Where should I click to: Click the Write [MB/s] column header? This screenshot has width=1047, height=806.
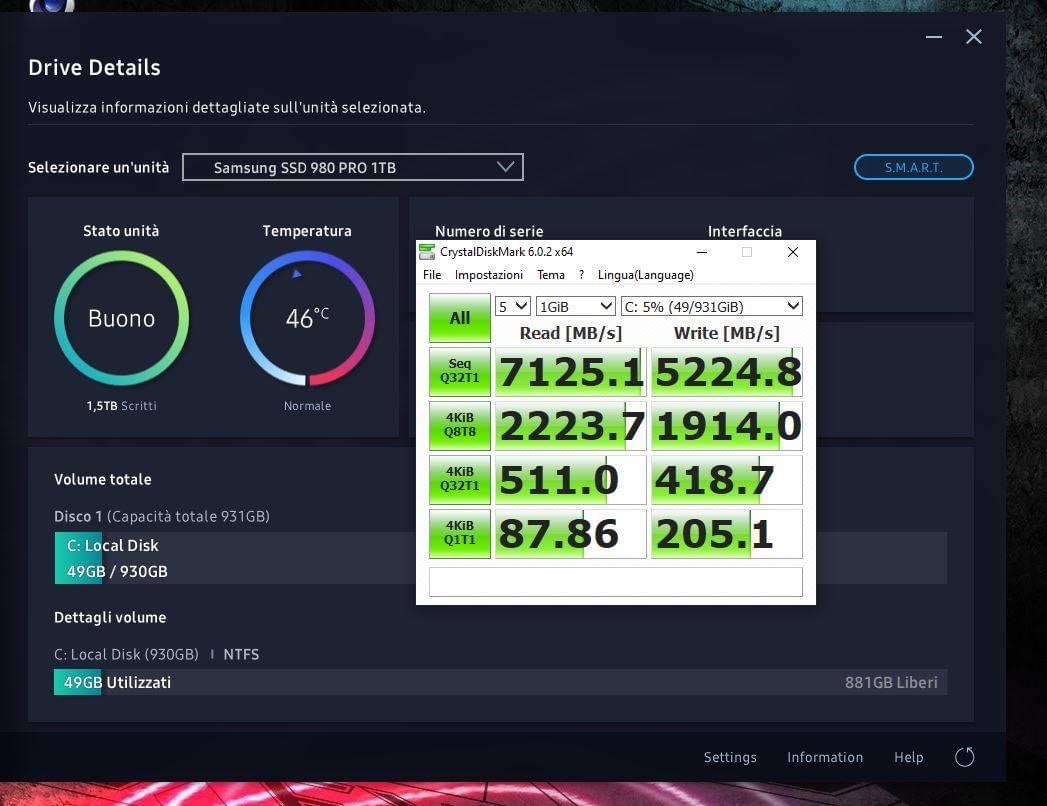726,333
